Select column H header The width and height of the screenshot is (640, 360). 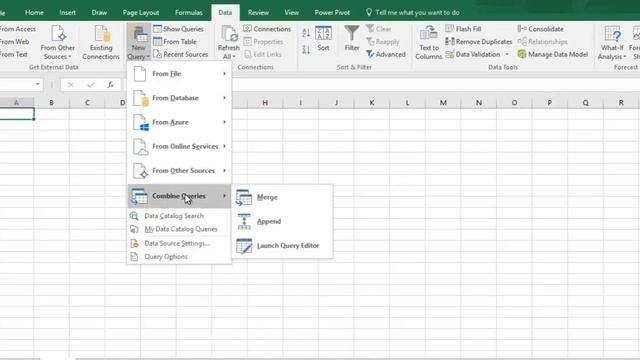pyautogui.click(x=265, y=103)
